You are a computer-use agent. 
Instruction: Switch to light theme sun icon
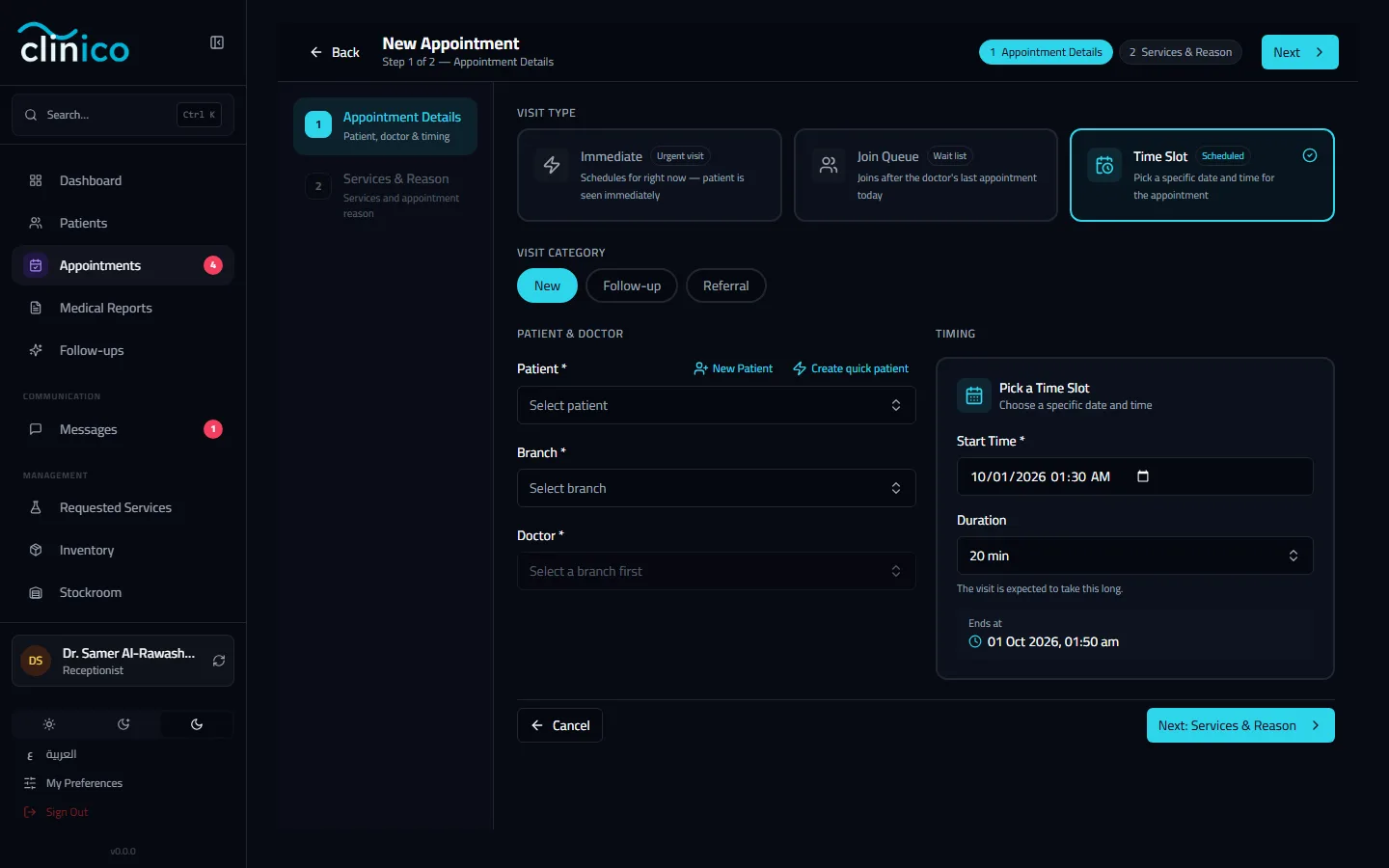(49, 724)
